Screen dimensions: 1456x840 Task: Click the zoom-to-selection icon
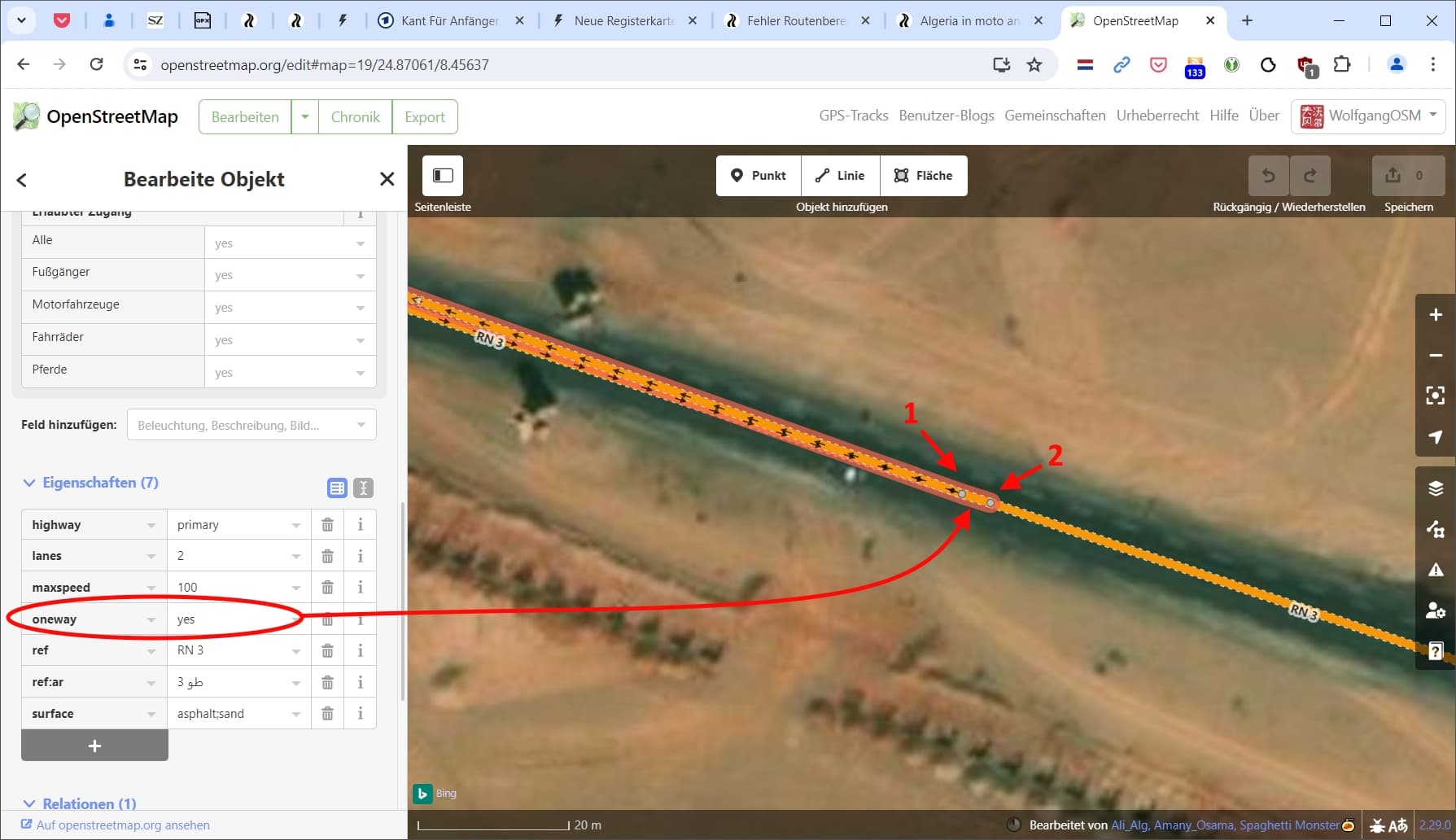click(x=1436, y=396)
